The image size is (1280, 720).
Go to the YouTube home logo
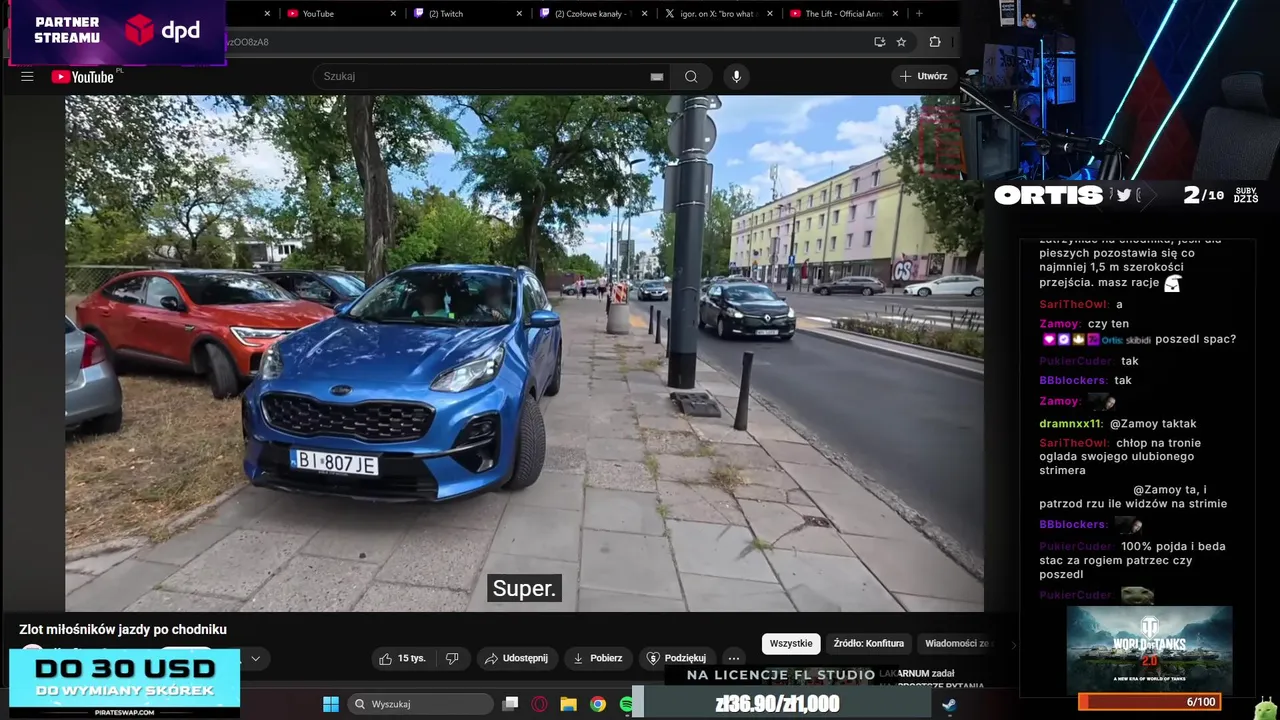[82, 77]
